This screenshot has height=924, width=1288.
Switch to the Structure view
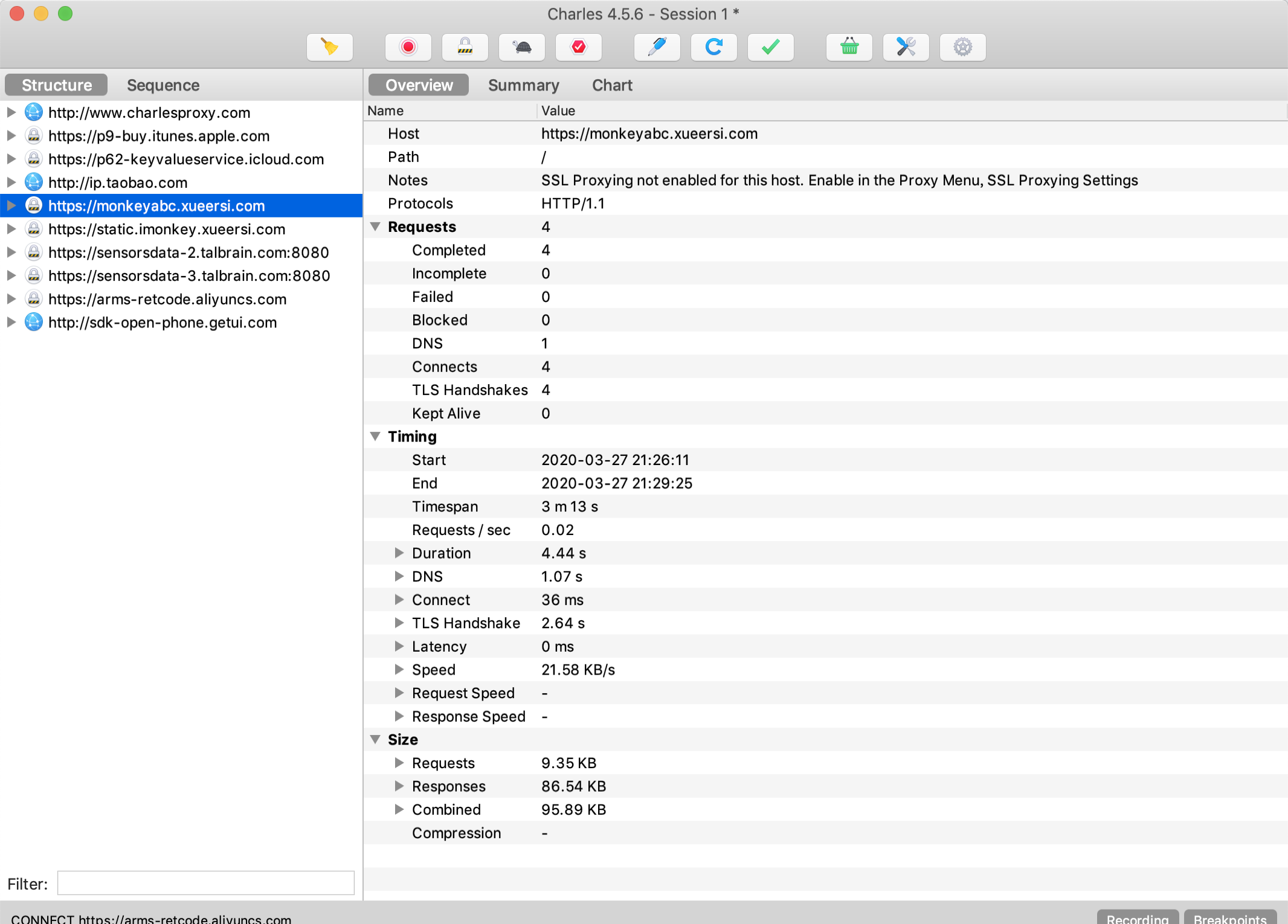point(57,85)
